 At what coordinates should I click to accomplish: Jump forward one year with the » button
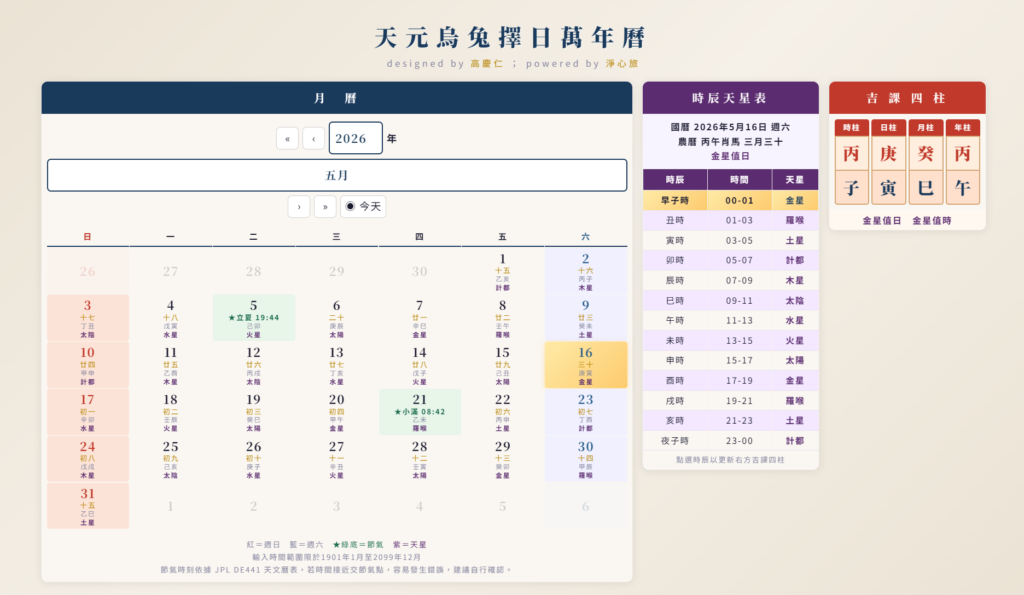tap(325, 206)
